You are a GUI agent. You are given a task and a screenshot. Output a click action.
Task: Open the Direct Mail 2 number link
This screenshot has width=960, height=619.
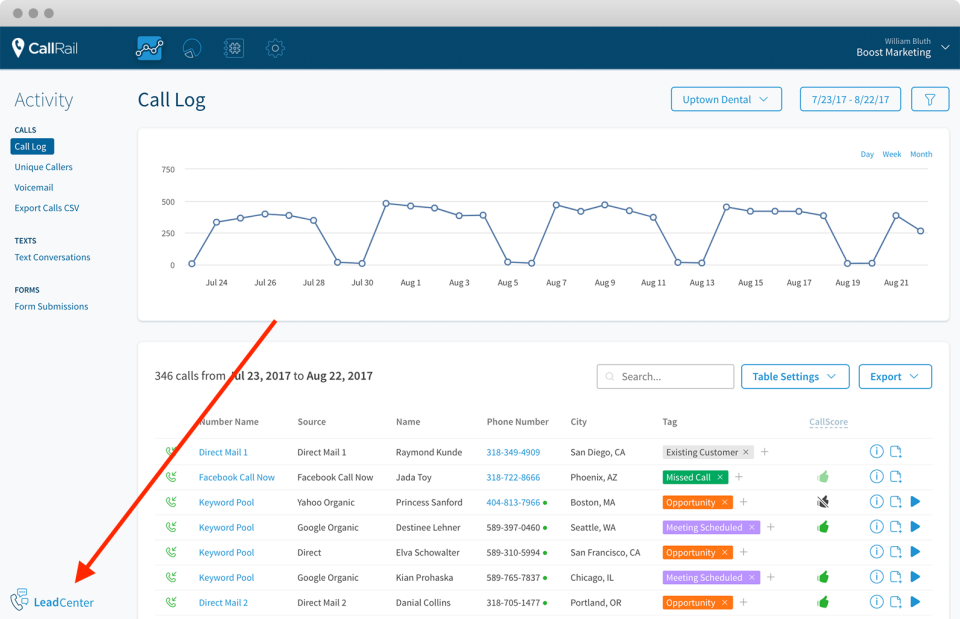[223, 602]
